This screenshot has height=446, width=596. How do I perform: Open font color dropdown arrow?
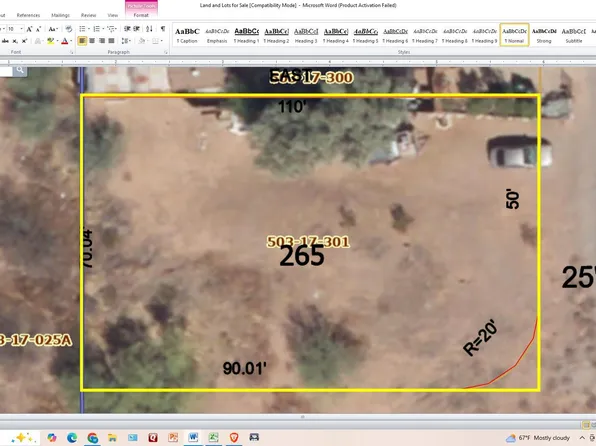(x=71, y=41)
